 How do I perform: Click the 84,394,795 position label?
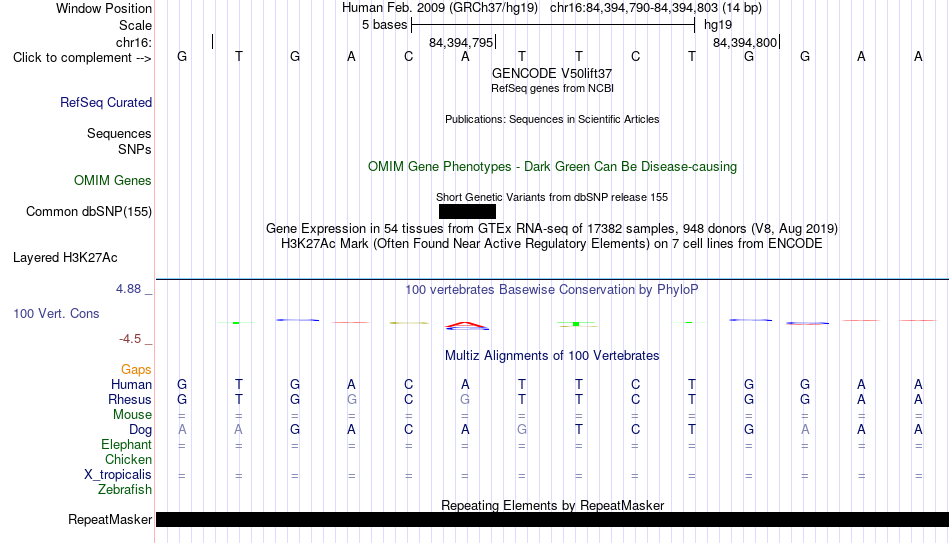click(460, 42)
